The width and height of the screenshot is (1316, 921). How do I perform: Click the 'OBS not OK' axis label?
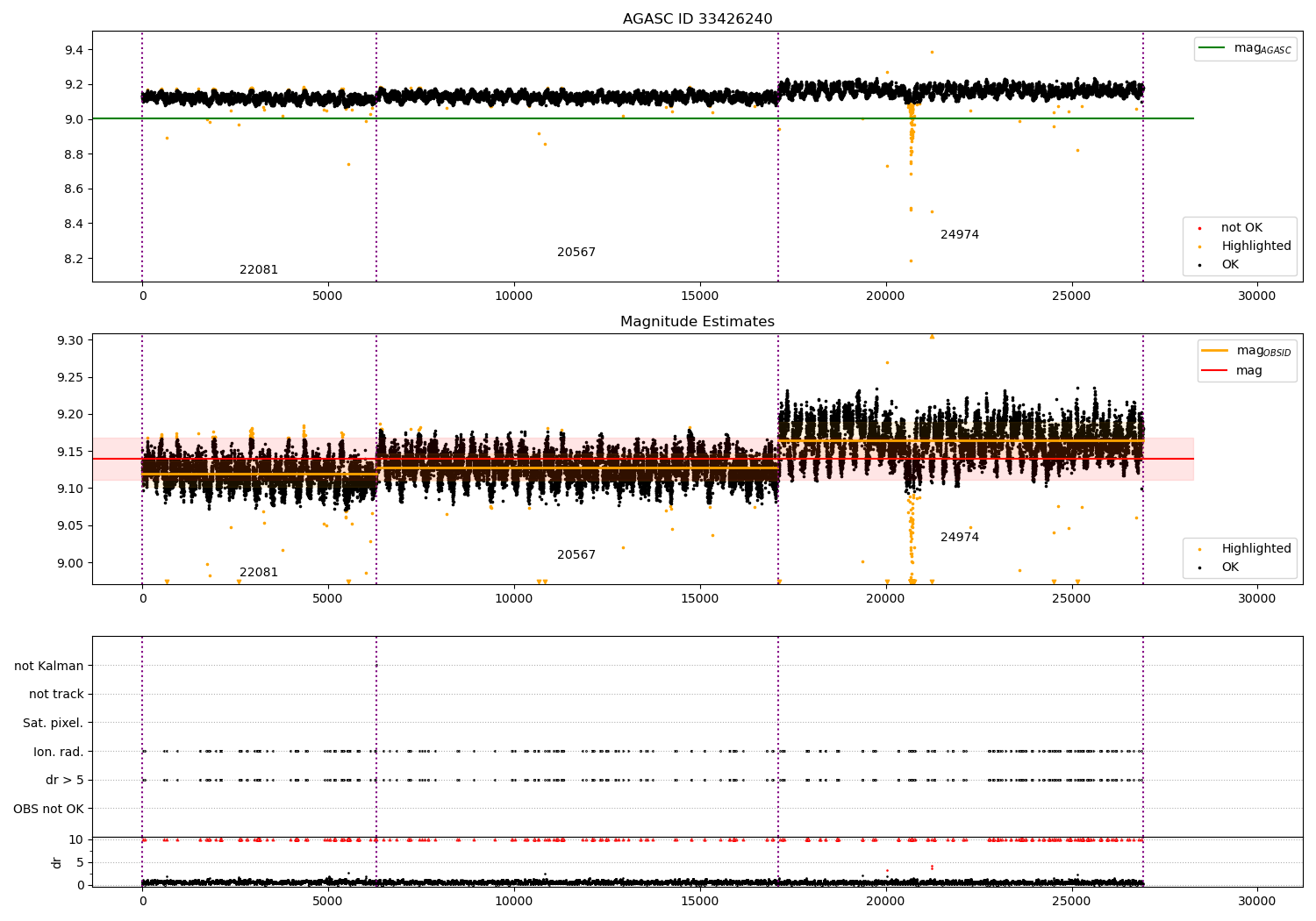[49, 809]
